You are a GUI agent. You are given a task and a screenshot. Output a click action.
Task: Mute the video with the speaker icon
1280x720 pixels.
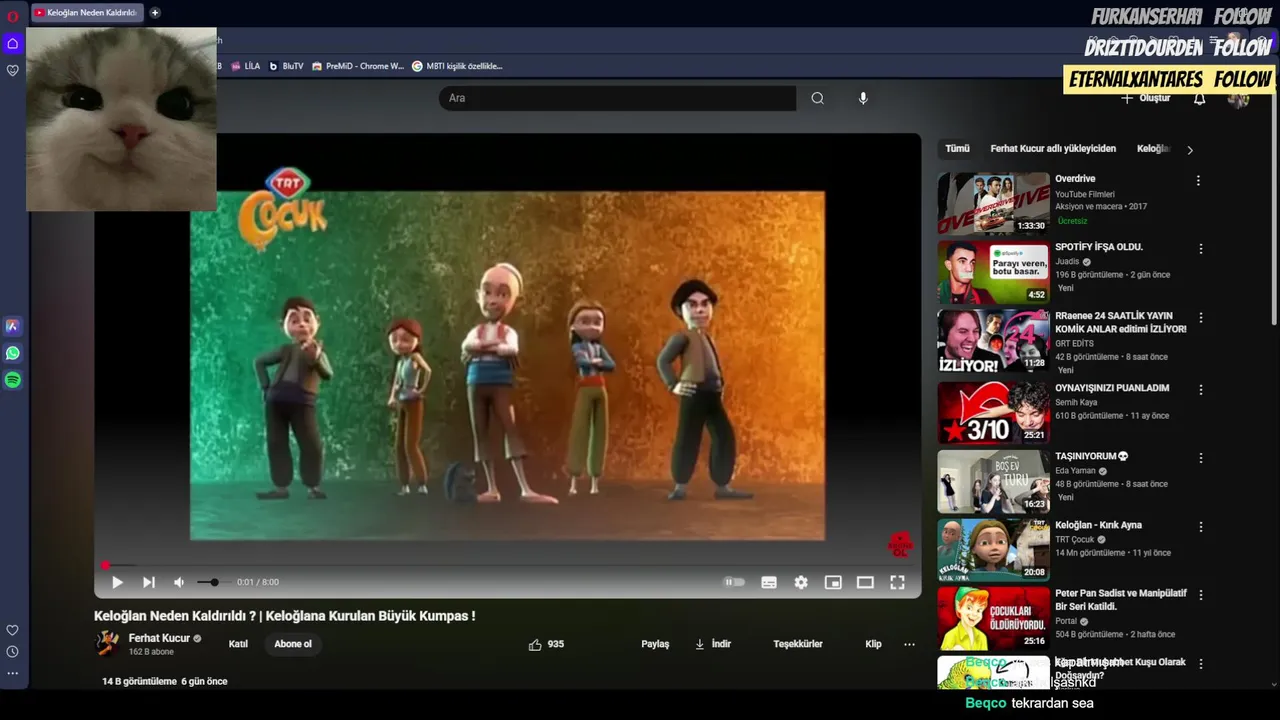coord(179,582)
